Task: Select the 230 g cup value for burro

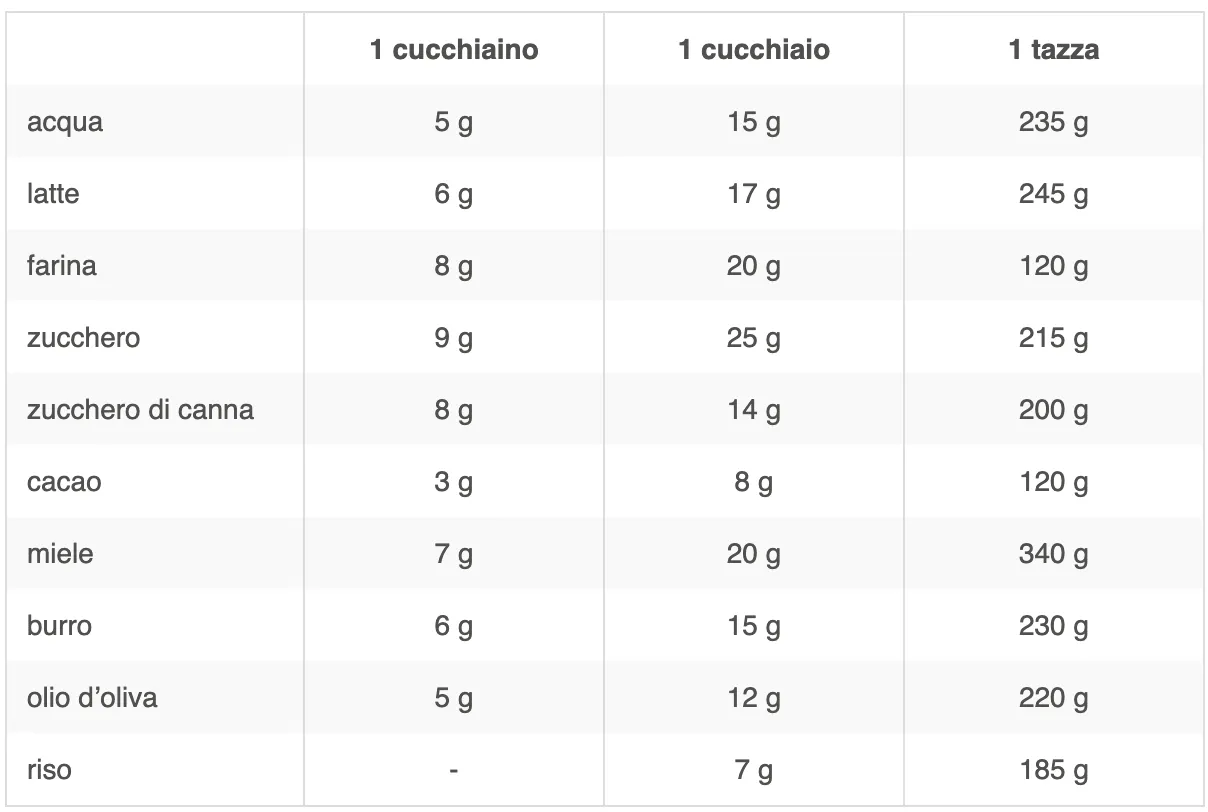Action: 1053,626
